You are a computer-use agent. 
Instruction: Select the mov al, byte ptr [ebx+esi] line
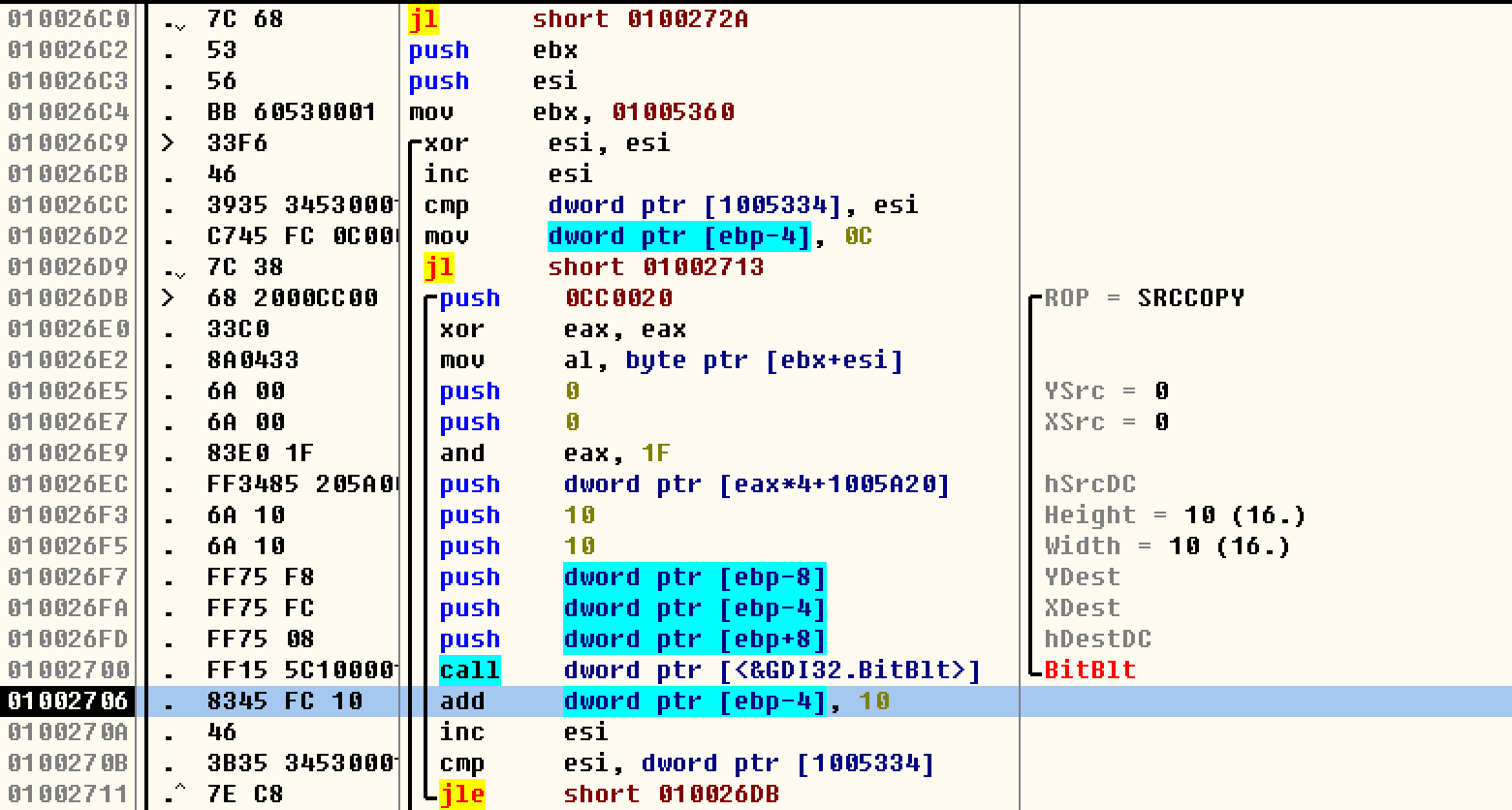coord(671,360)
